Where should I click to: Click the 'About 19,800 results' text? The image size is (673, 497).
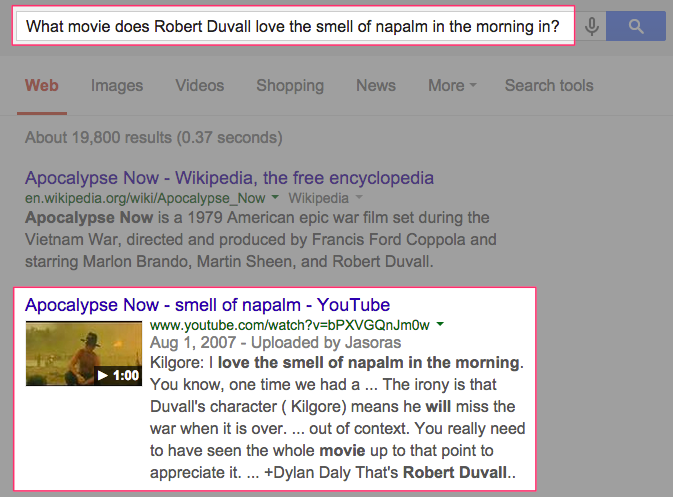[154, 137]
